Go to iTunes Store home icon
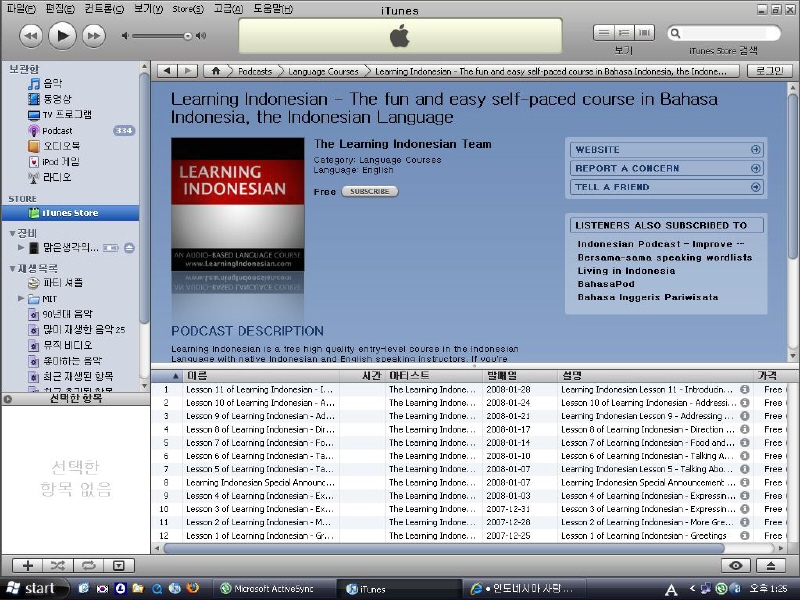The image size is (800, 600). [215, 71]
